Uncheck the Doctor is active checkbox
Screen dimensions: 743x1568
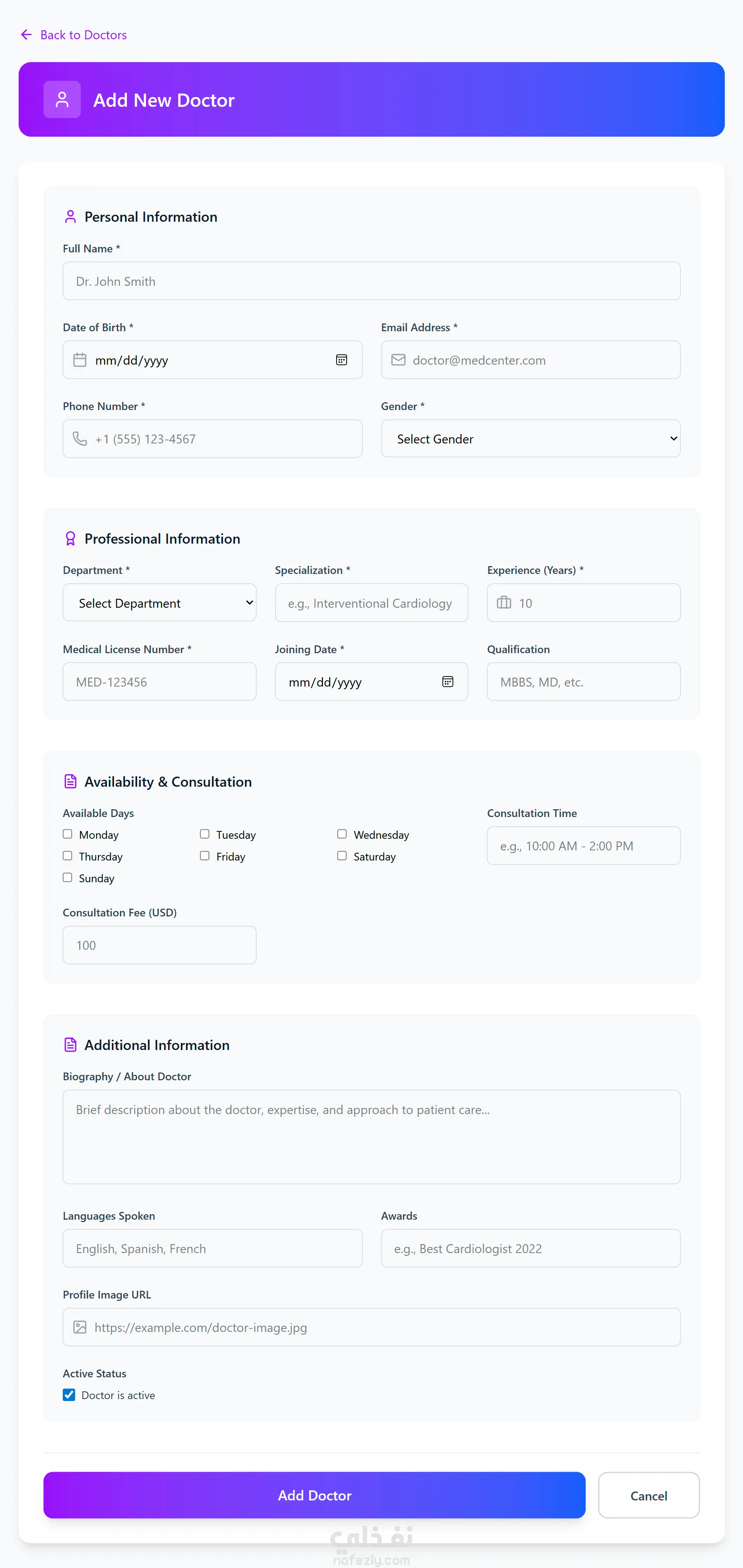pyautogui.click(x=69, y=1394)
